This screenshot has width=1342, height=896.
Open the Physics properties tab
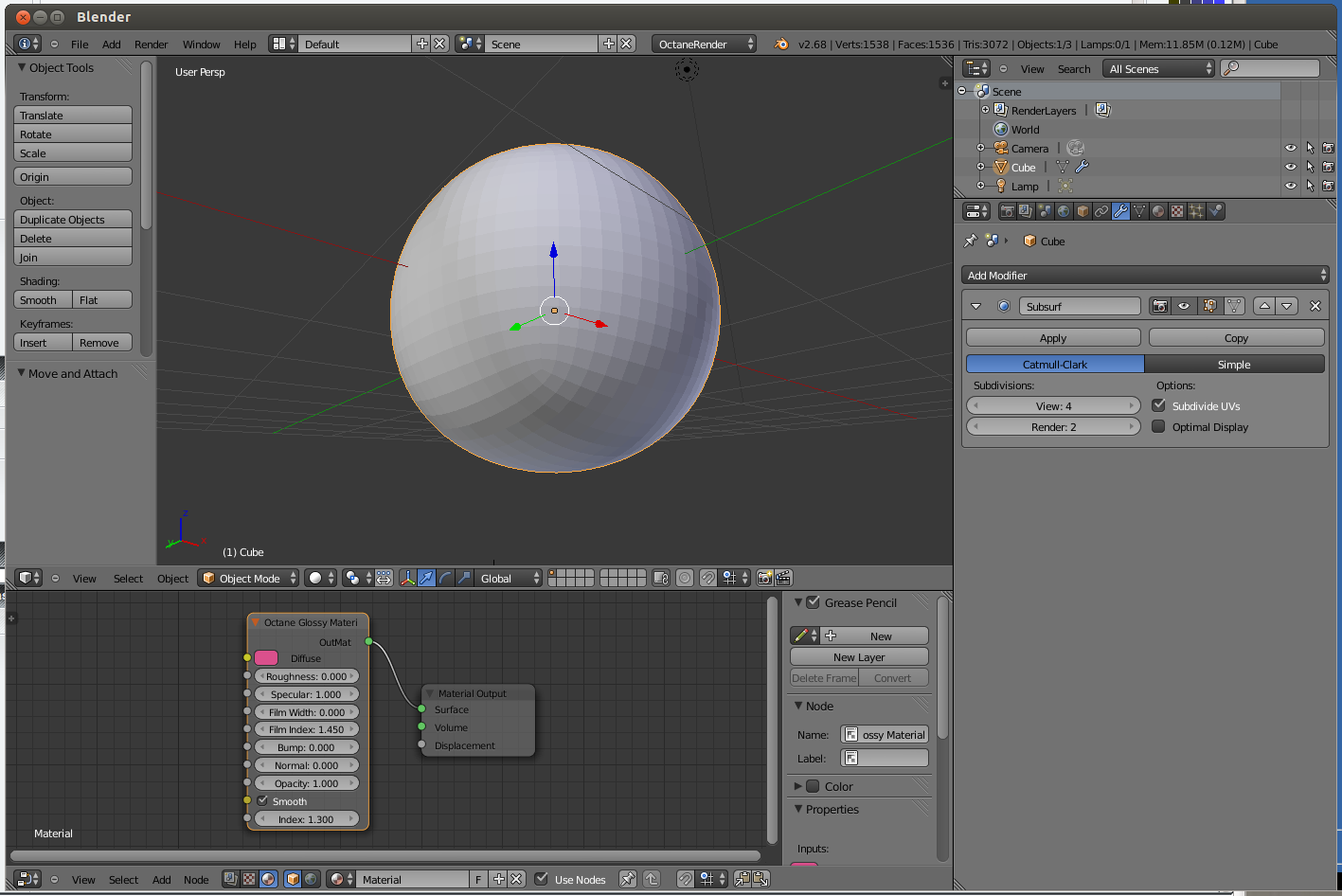(1216, 211)
